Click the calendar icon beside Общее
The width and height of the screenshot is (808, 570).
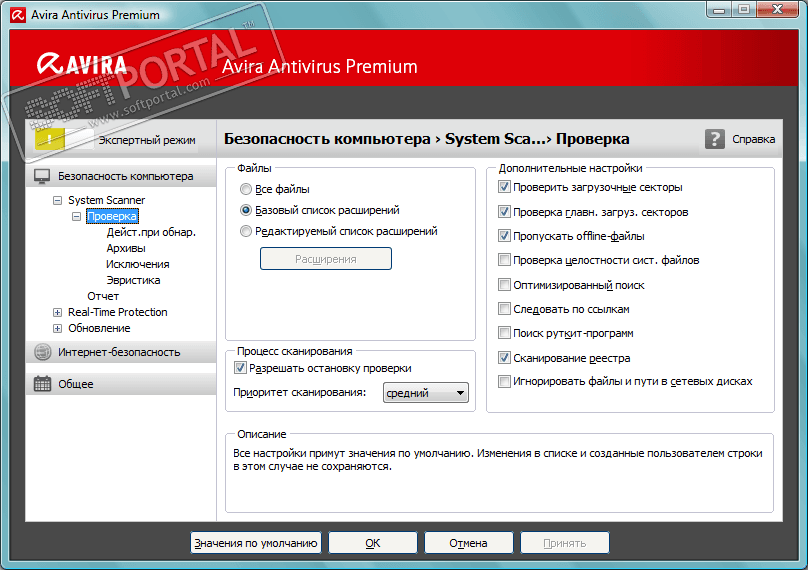(42, 384)
